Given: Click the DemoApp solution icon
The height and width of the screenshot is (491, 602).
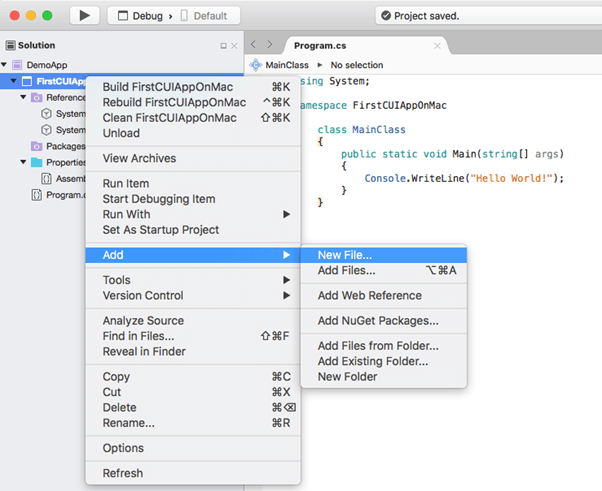Looking at the screenshot, I should [x=17, y=65].
